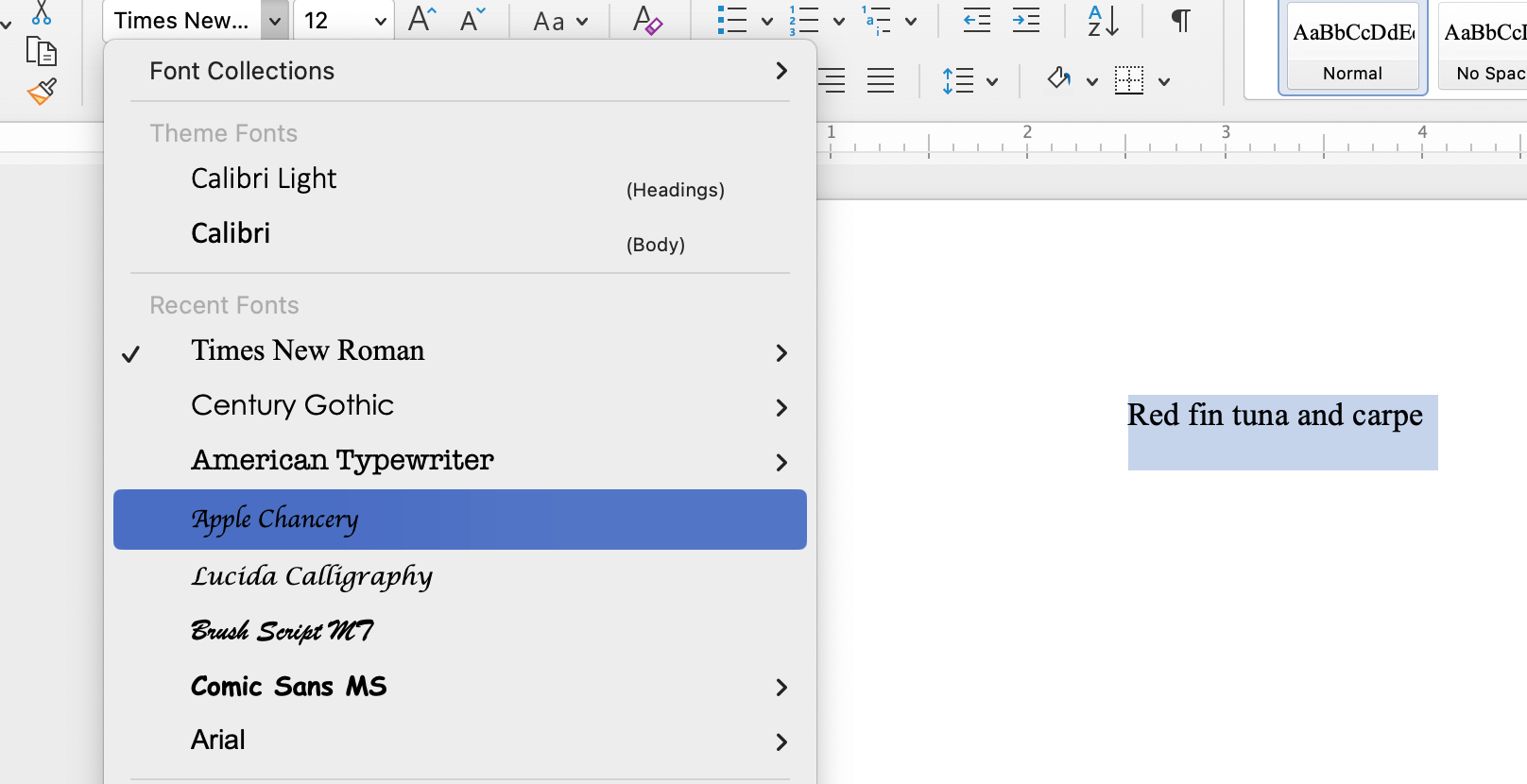The height and width of the screenshot is (784, 1527).
Task: Clear all formatting icon
Action: coord(647,20)
